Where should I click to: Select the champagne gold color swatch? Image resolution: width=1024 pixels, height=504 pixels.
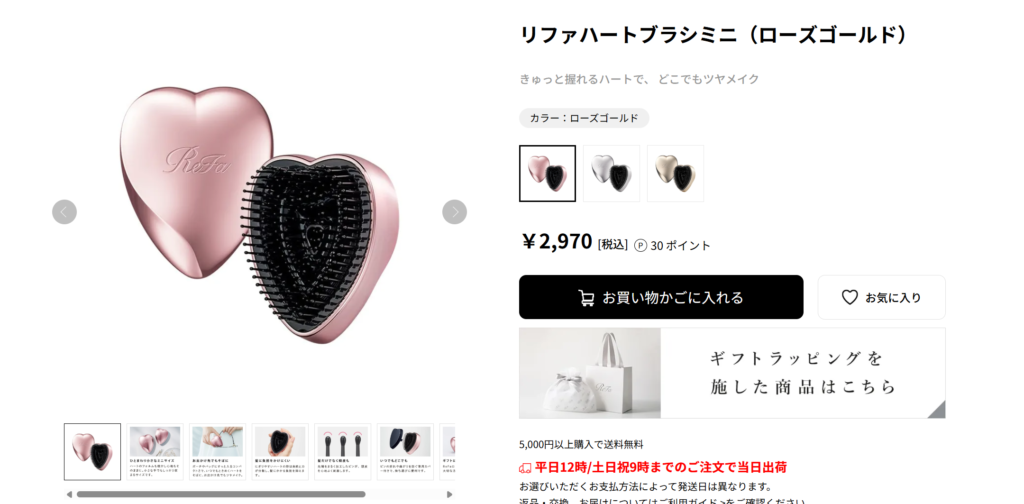(675, 173)
